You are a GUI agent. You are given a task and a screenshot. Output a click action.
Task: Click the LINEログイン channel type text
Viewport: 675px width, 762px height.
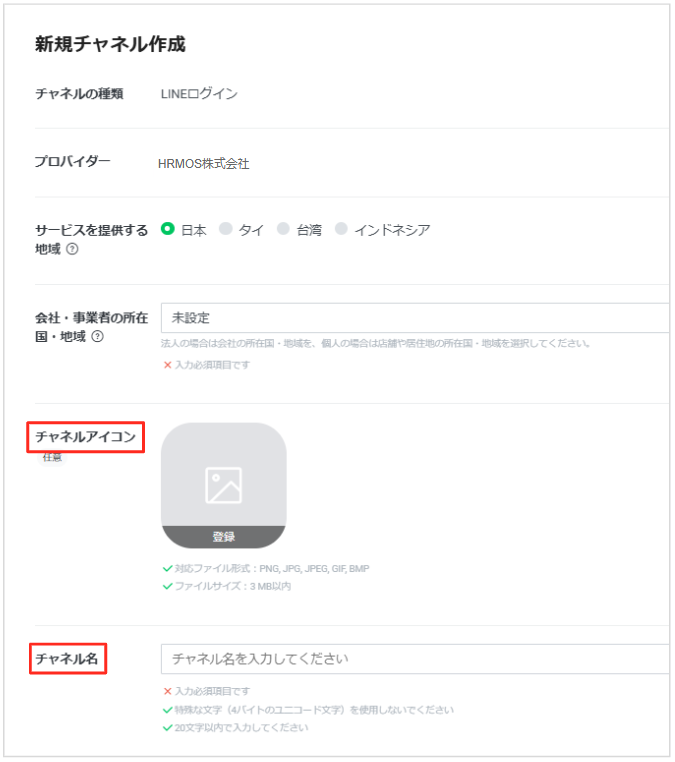[x=199, y=95]
